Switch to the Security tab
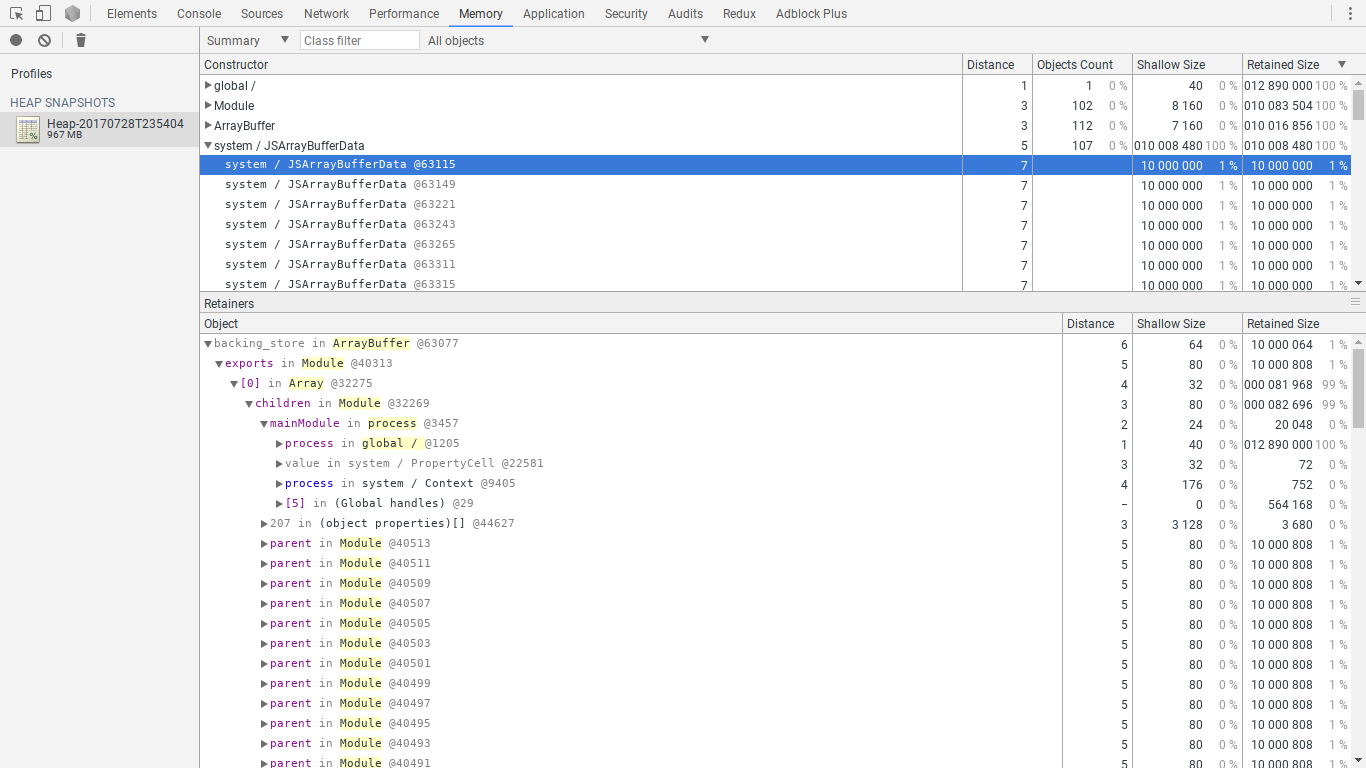The width and height of the screenshot is (1366, 768). [x=626, y=13]
